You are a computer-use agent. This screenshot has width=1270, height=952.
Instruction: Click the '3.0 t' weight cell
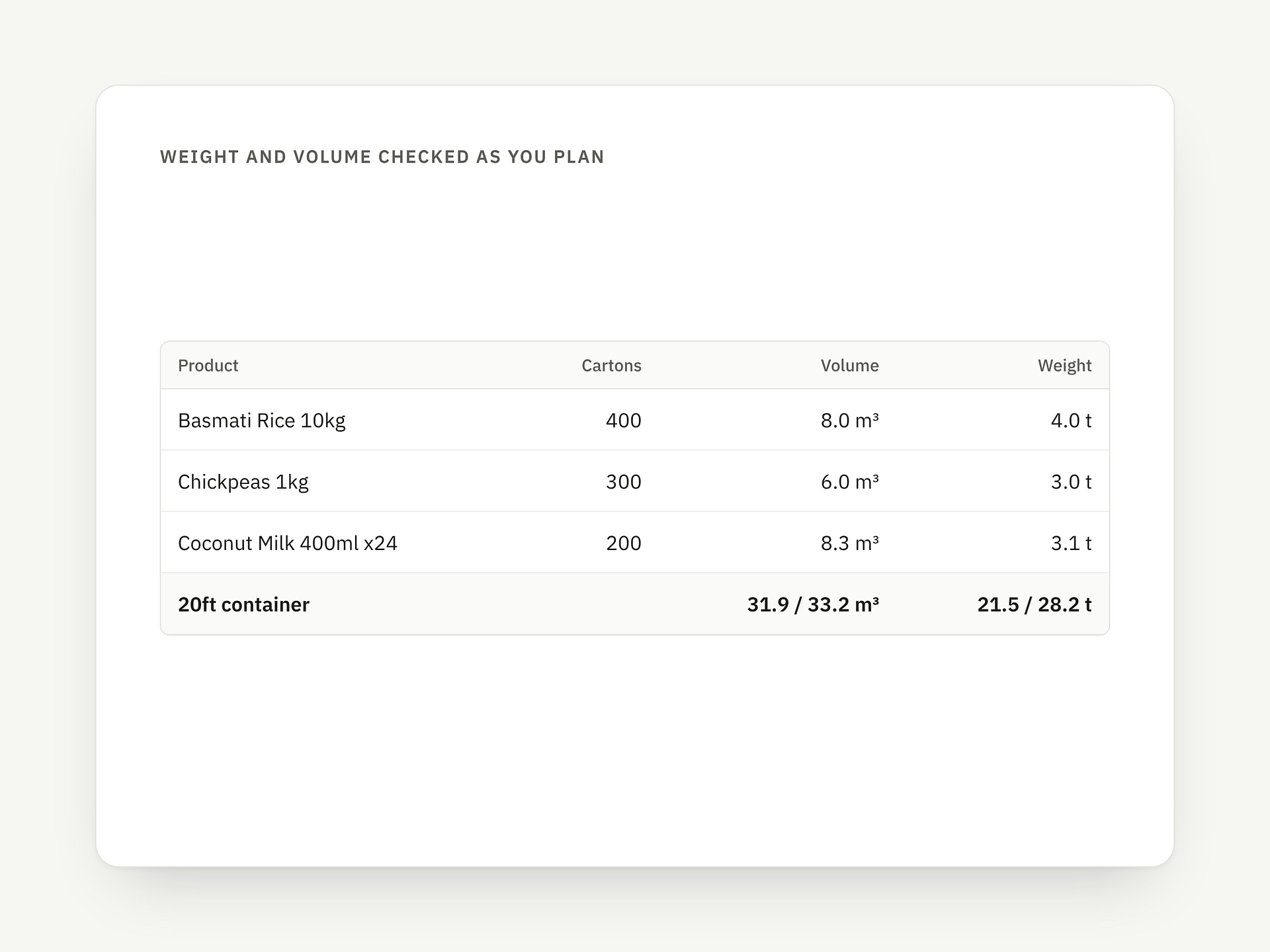1071,482
